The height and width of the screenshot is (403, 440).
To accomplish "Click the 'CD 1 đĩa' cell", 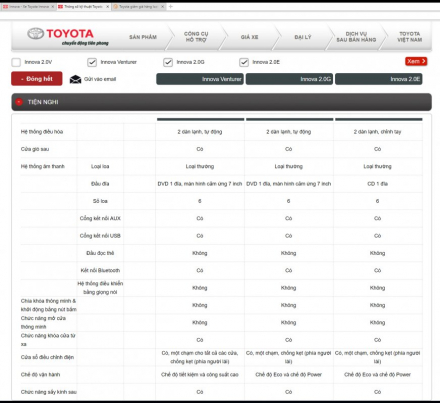I will point(377,184).
